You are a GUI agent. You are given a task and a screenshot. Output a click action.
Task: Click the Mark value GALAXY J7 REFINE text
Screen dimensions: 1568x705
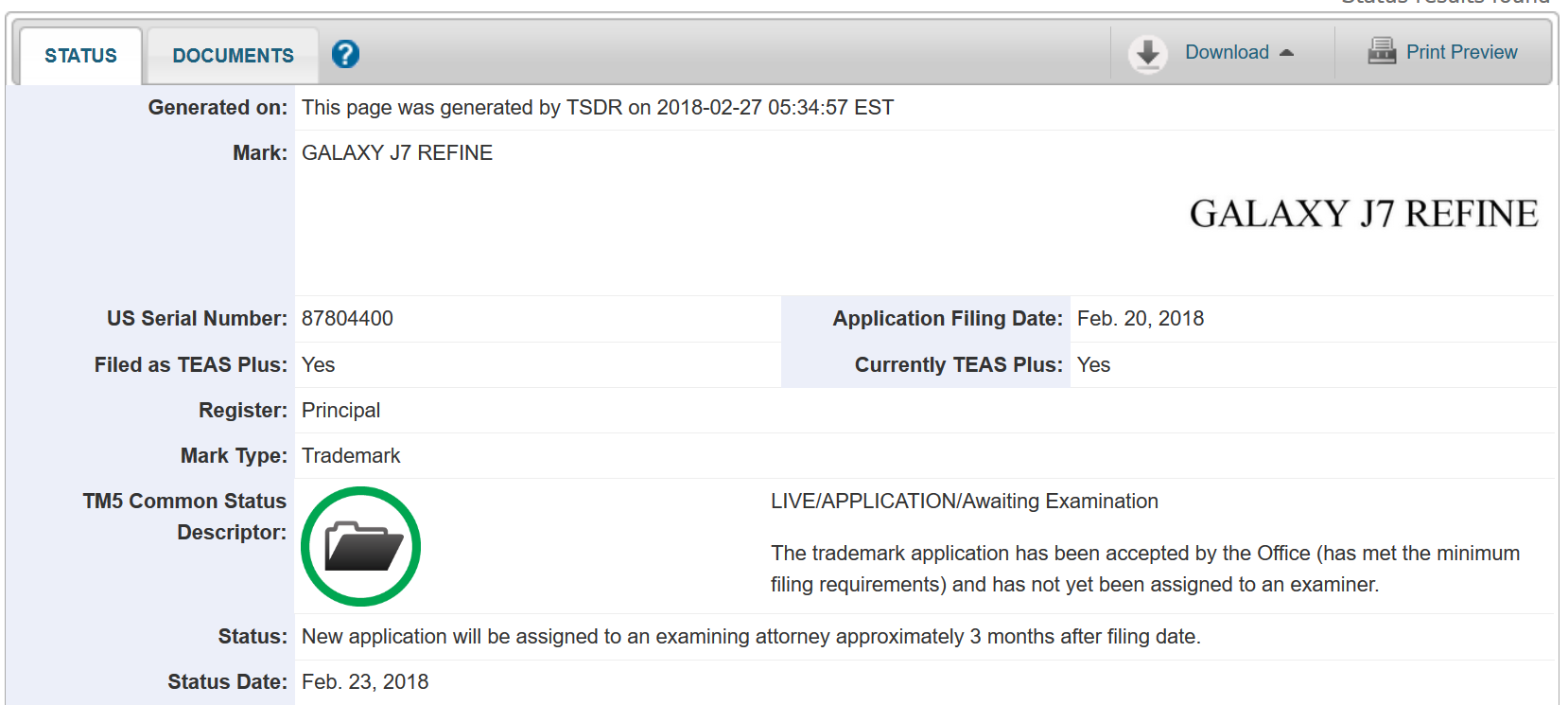(x=397, y=153)
